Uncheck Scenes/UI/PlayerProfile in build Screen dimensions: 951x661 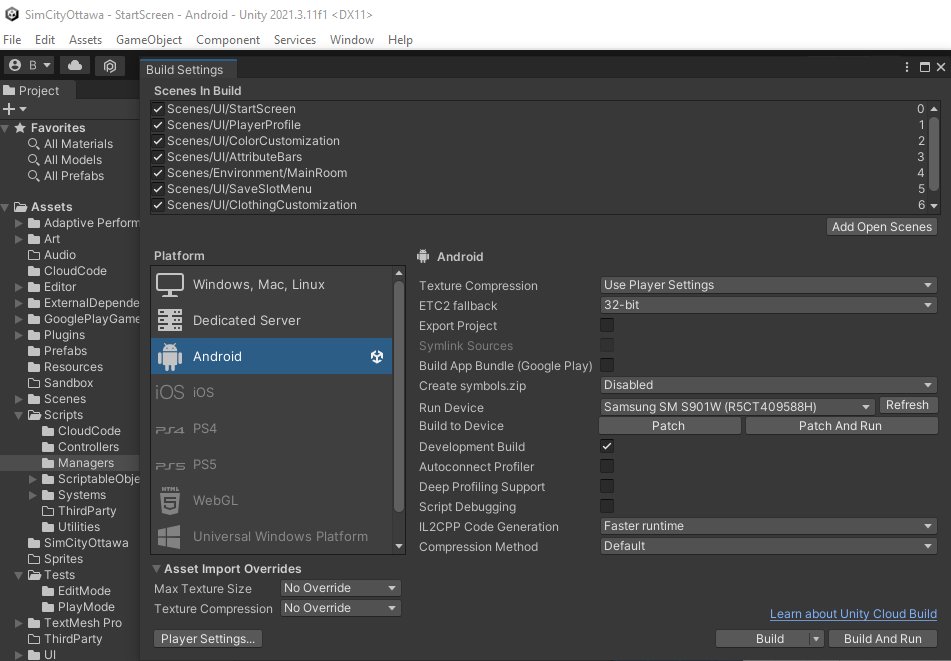pos(158,125)
